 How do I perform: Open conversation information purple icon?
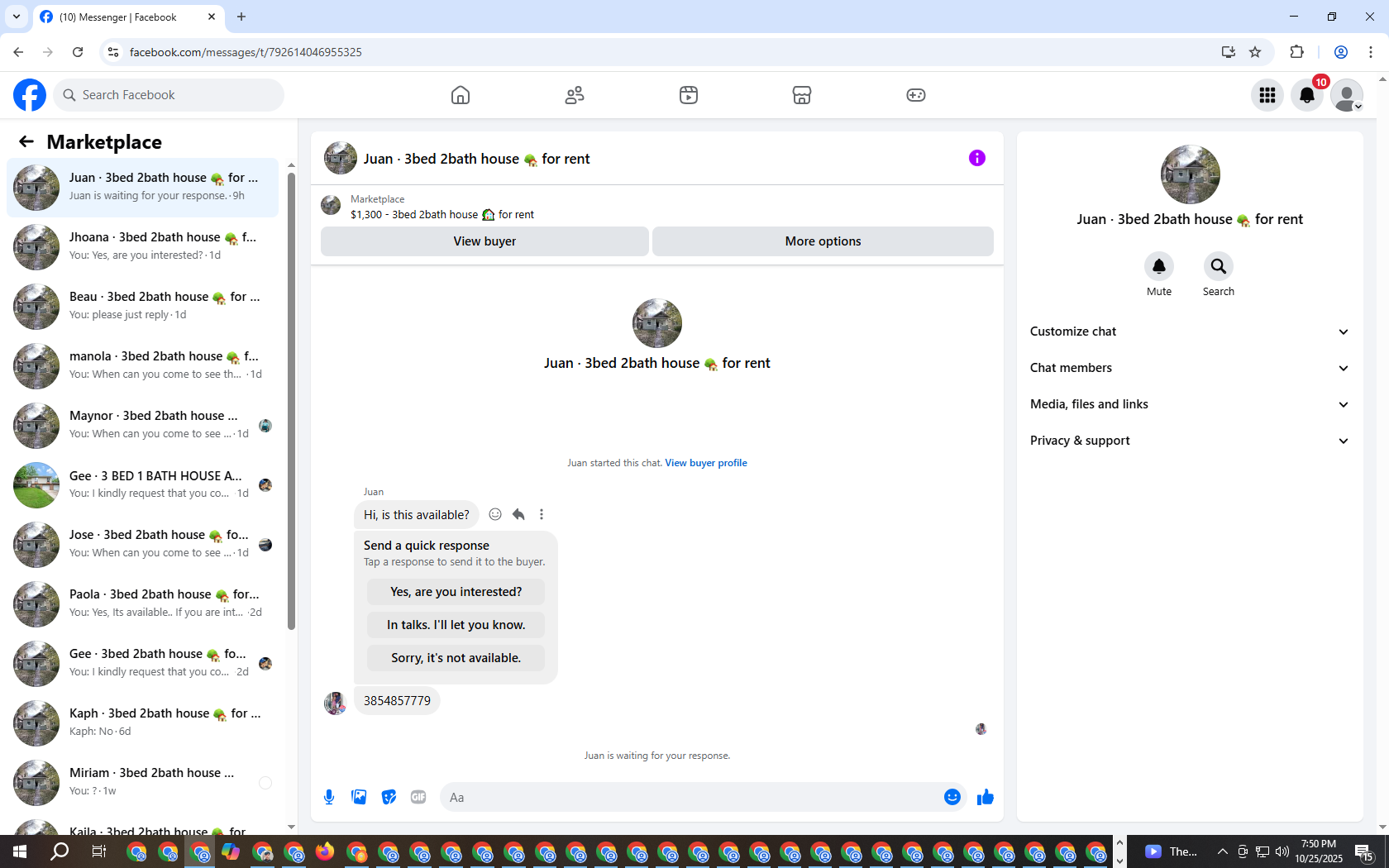[977, 158]
